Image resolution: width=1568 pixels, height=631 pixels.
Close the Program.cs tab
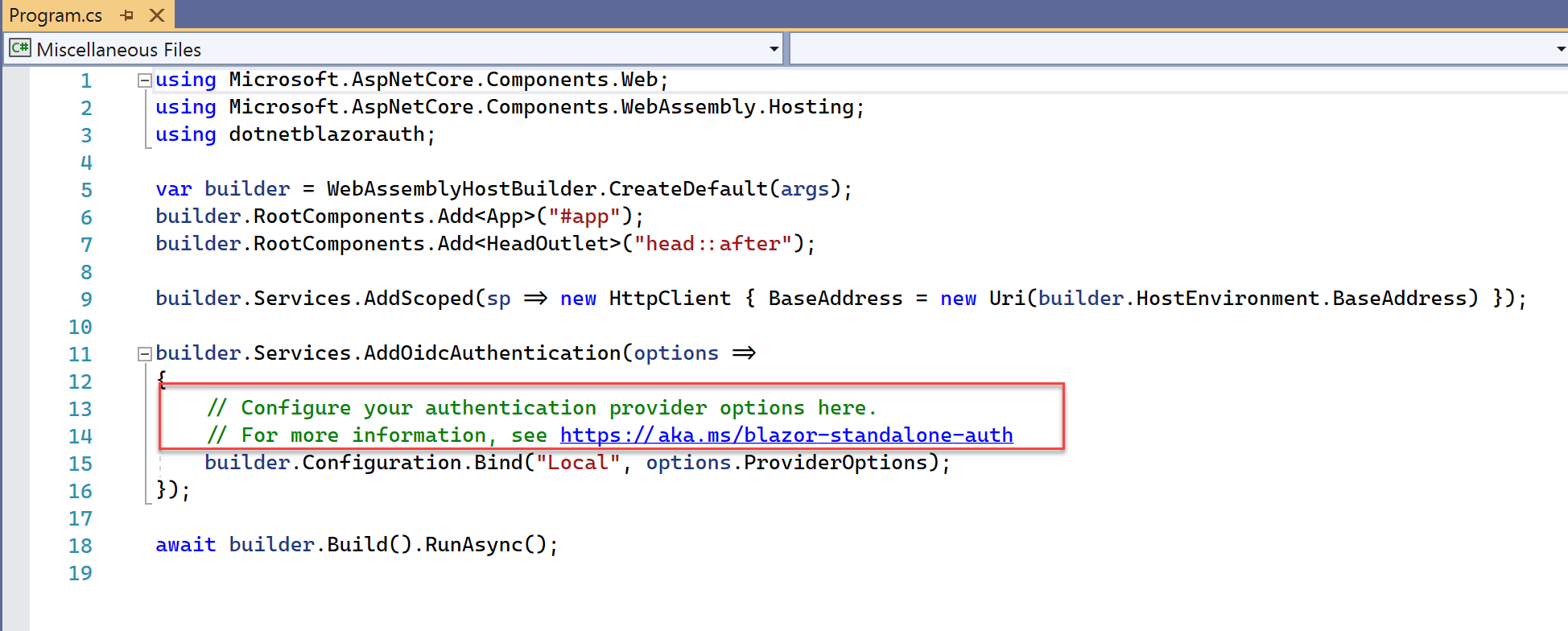tap(157, 15)
